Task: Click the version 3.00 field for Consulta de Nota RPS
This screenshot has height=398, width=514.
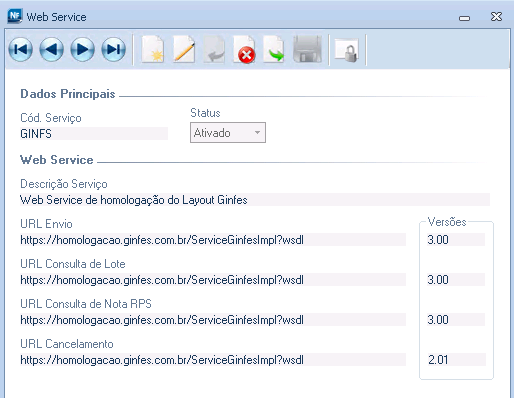Action: tap(456, 320)
